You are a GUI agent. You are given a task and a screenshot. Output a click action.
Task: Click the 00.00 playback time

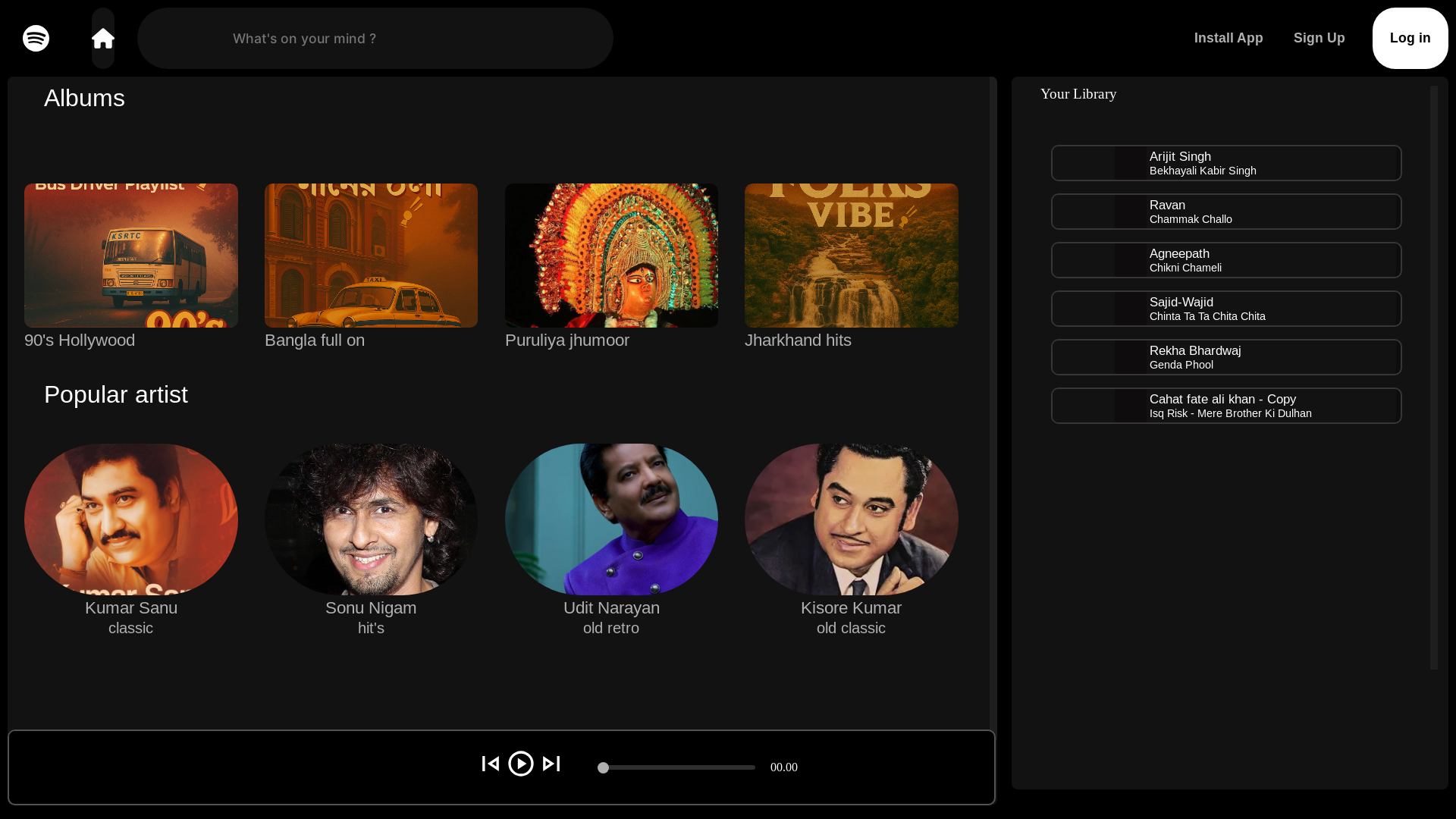point(784,767)
